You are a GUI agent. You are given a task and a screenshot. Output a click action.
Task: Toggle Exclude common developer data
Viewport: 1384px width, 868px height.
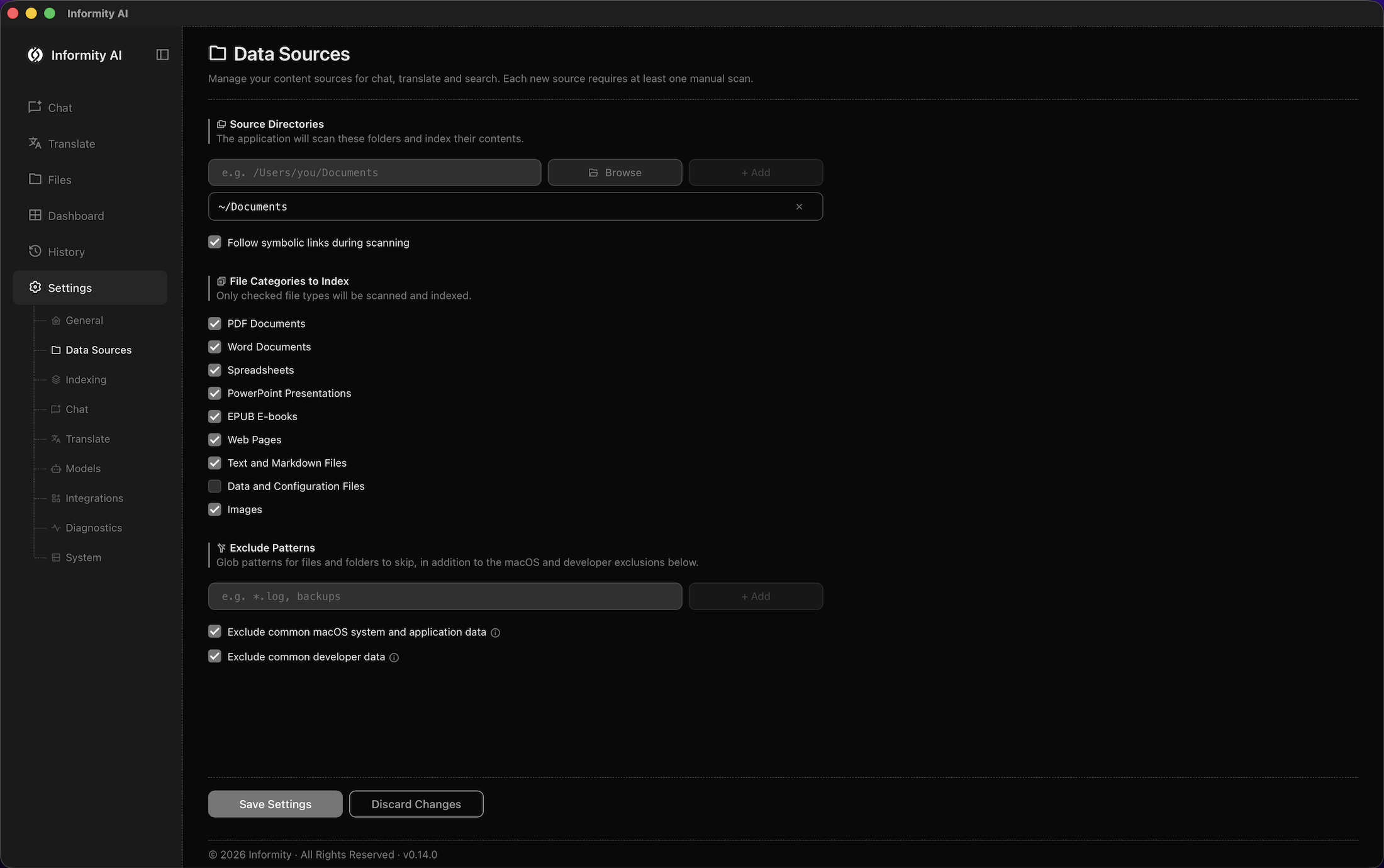215,656
